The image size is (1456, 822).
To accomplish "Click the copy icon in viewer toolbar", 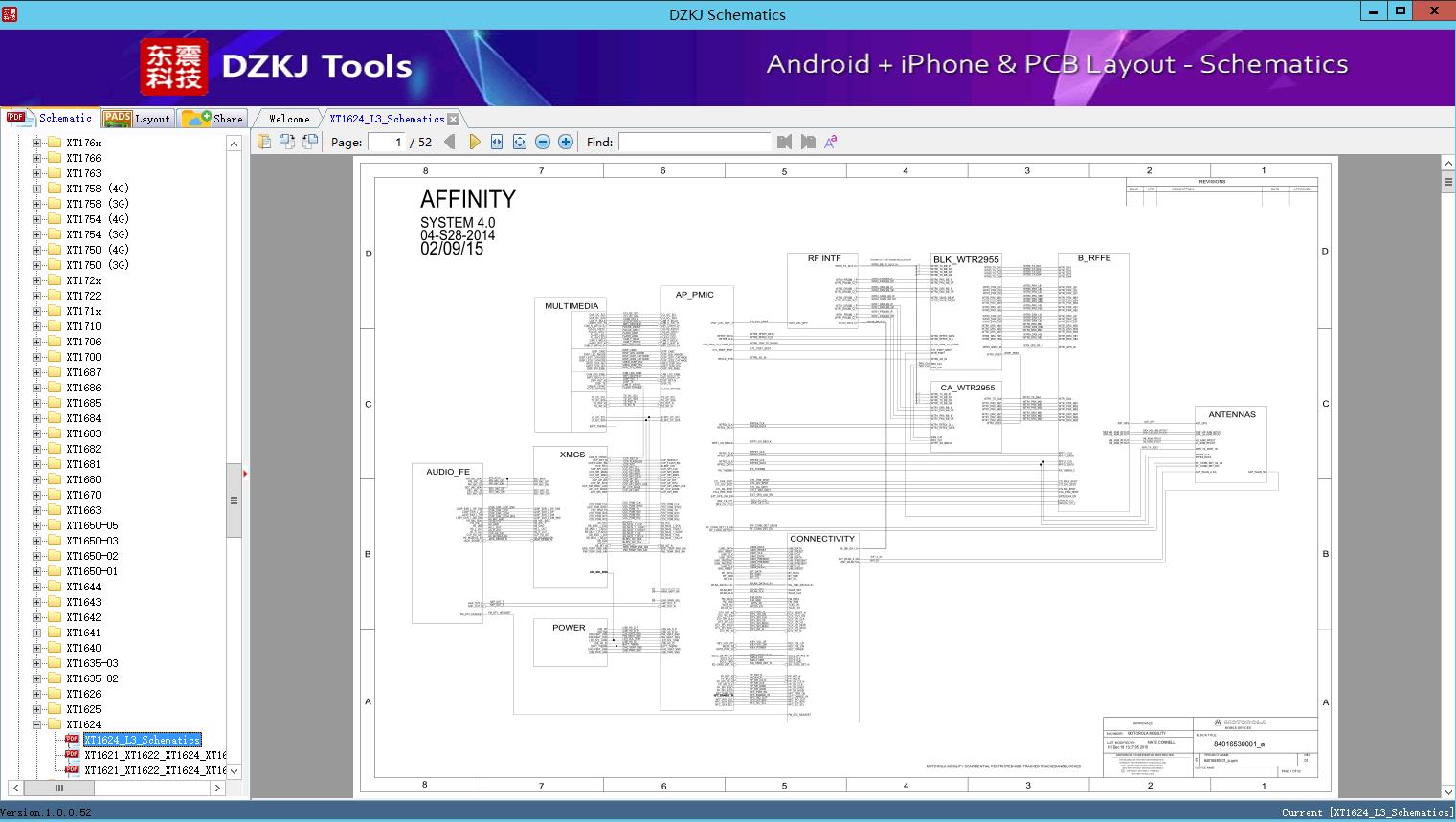I will pos(264,142).
